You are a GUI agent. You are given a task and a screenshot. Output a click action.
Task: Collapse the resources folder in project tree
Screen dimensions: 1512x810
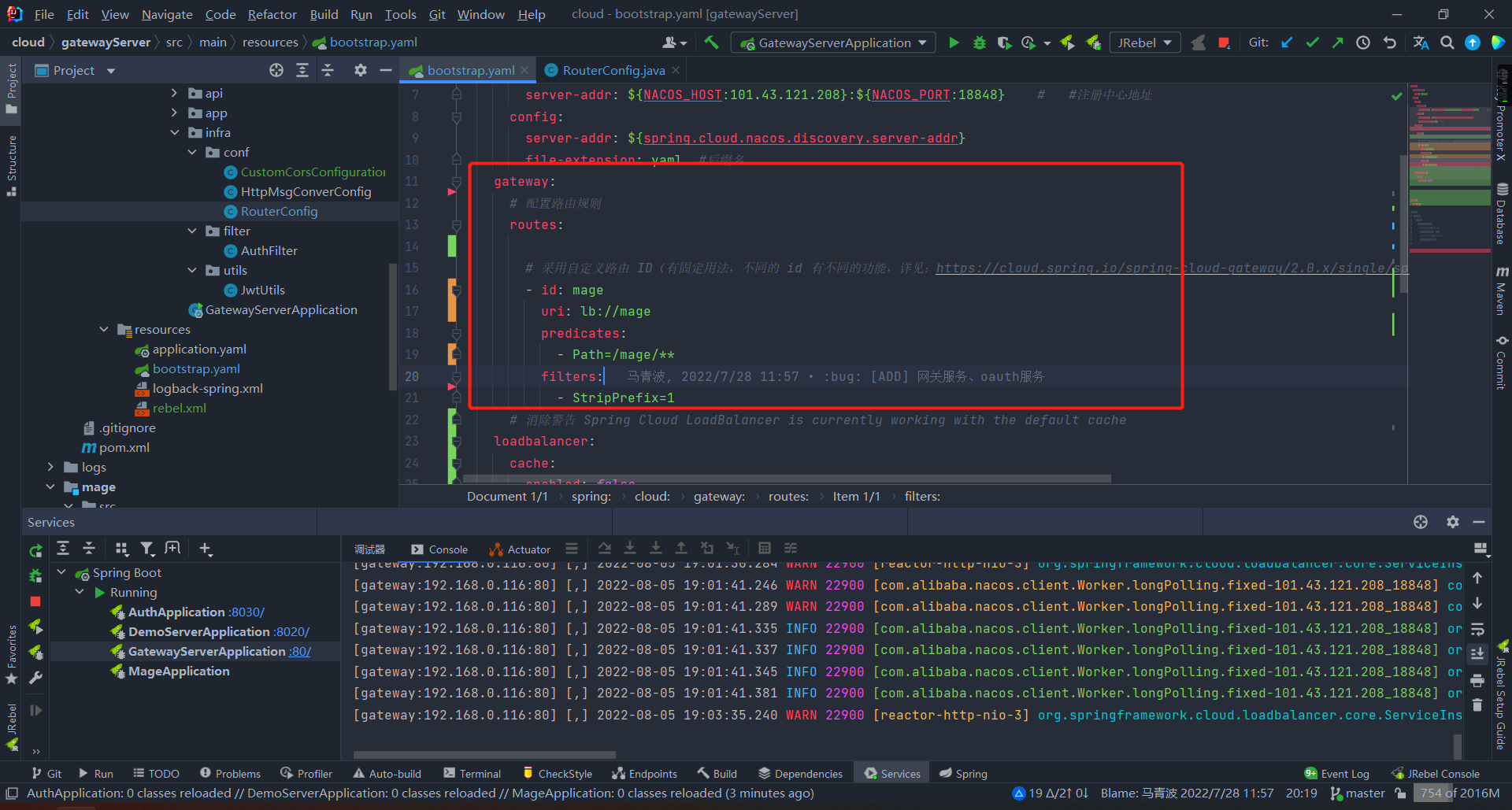[x=104, y=329]
